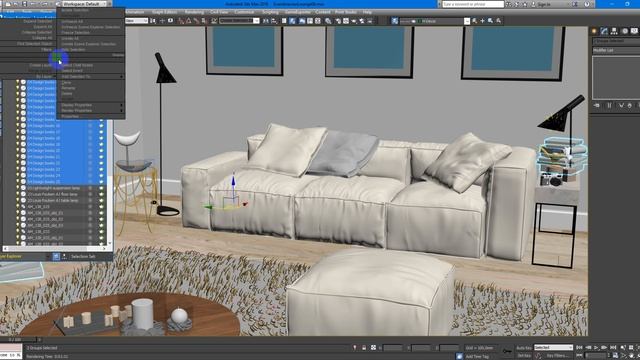The width and height of the screenshot is (640, 360).
Task: Click Make Unique icon under modifier stack
Action: [x=621, y=105]
